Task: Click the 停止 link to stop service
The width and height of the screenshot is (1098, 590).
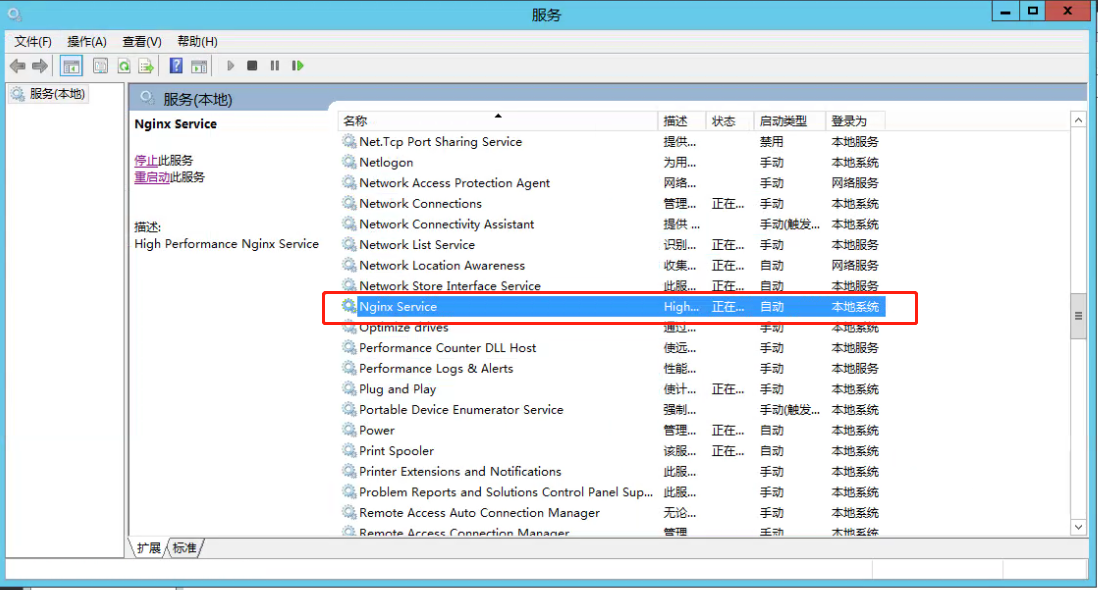Action: point(146,160)
